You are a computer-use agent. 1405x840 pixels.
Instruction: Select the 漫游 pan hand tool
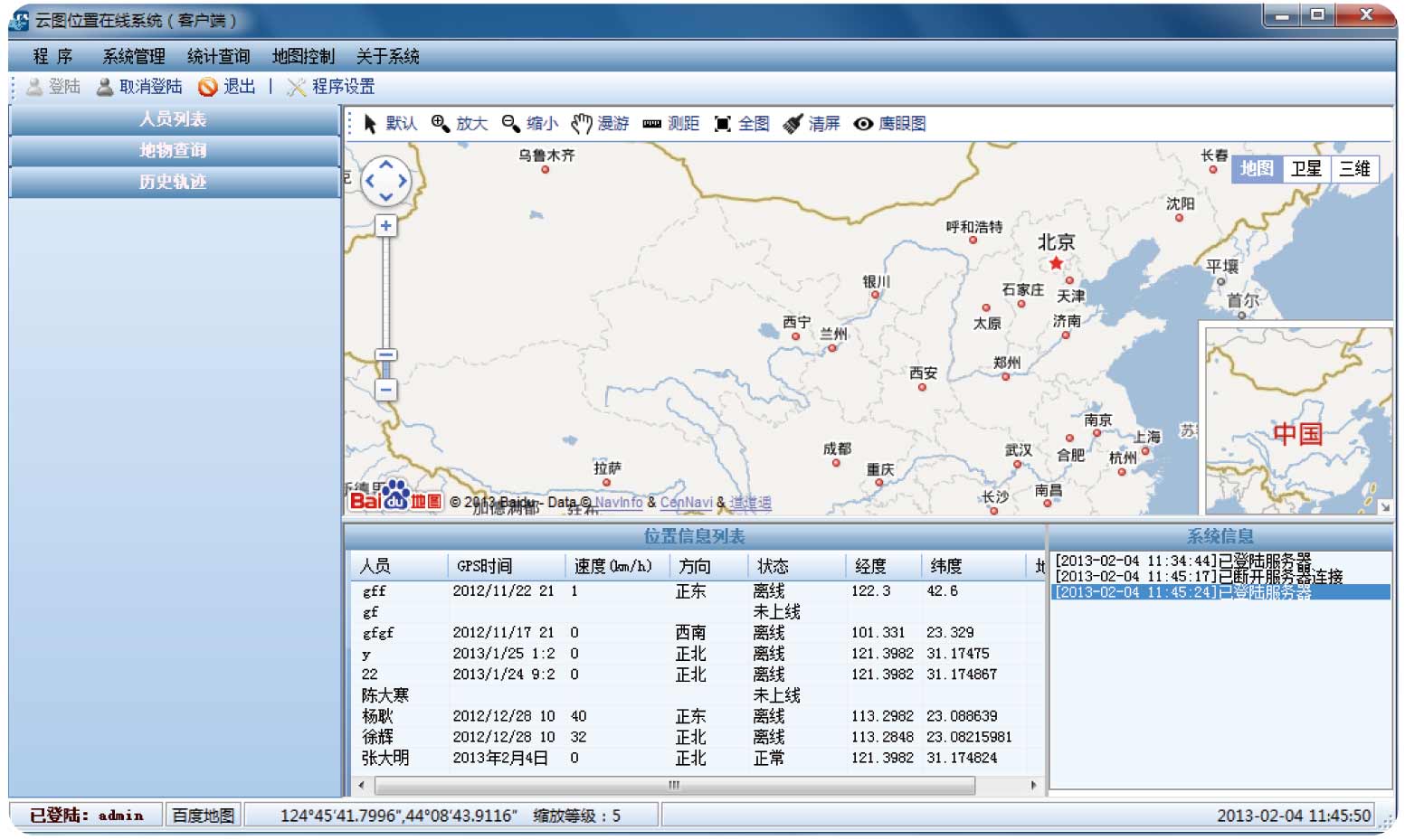(x=600, y=124)
